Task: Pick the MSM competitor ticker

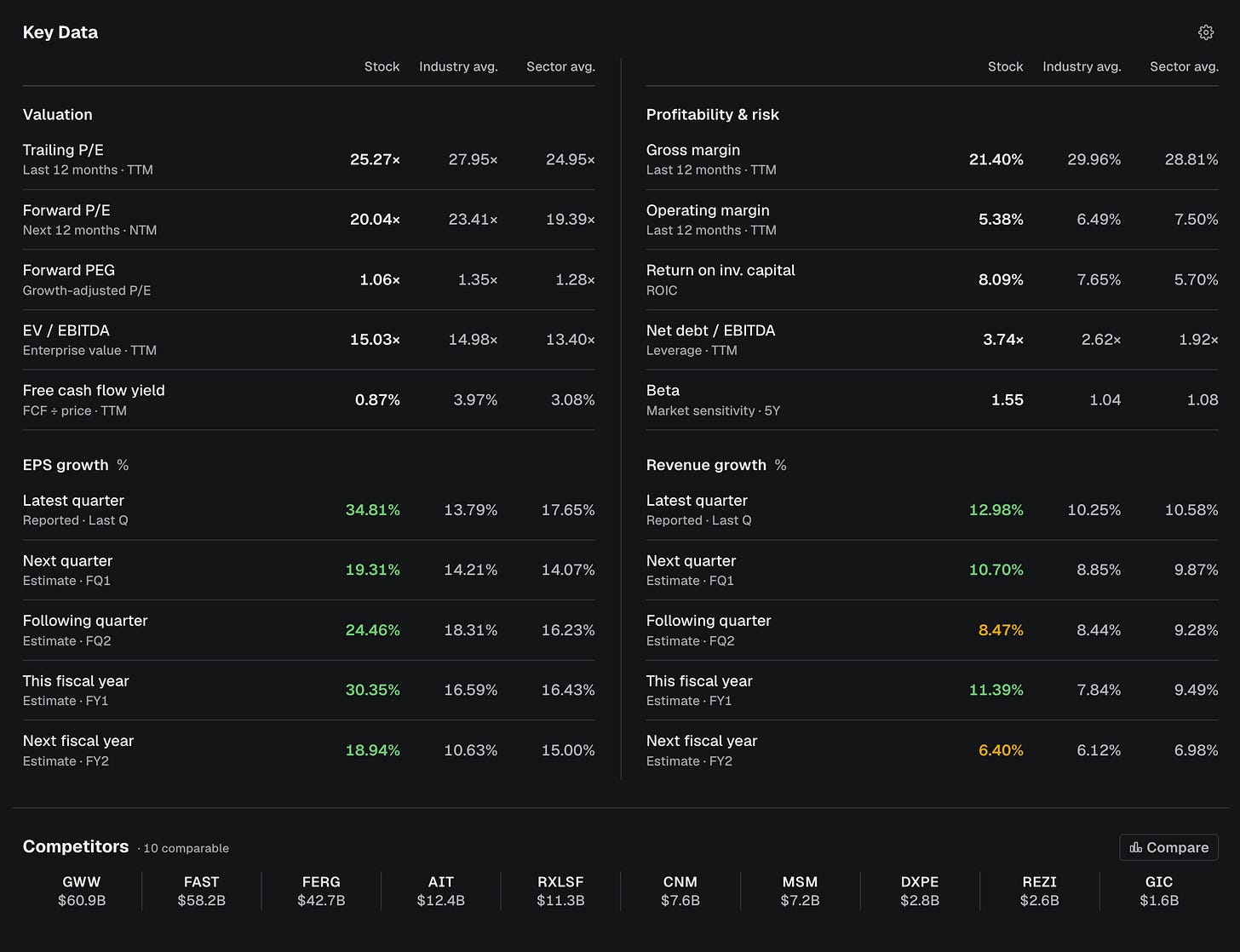Action: point(800,891)
